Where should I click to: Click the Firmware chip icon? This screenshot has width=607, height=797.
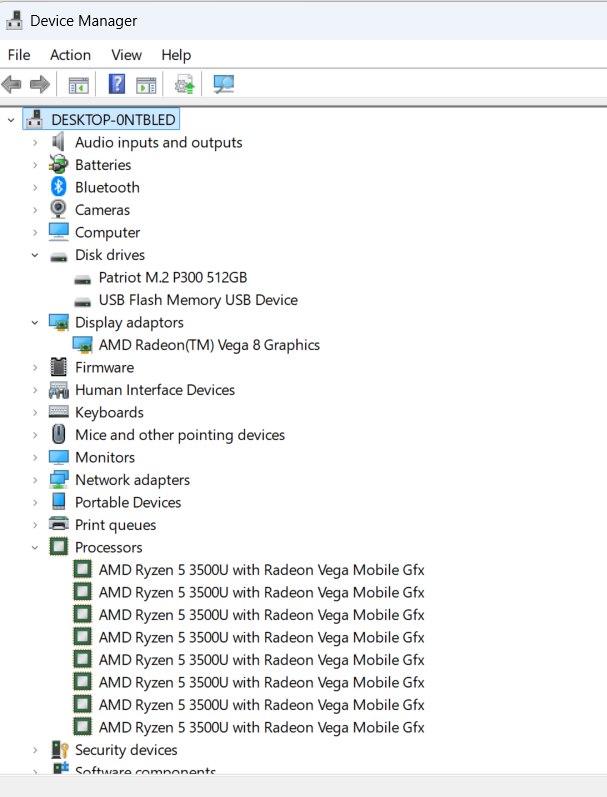[58, 367]
